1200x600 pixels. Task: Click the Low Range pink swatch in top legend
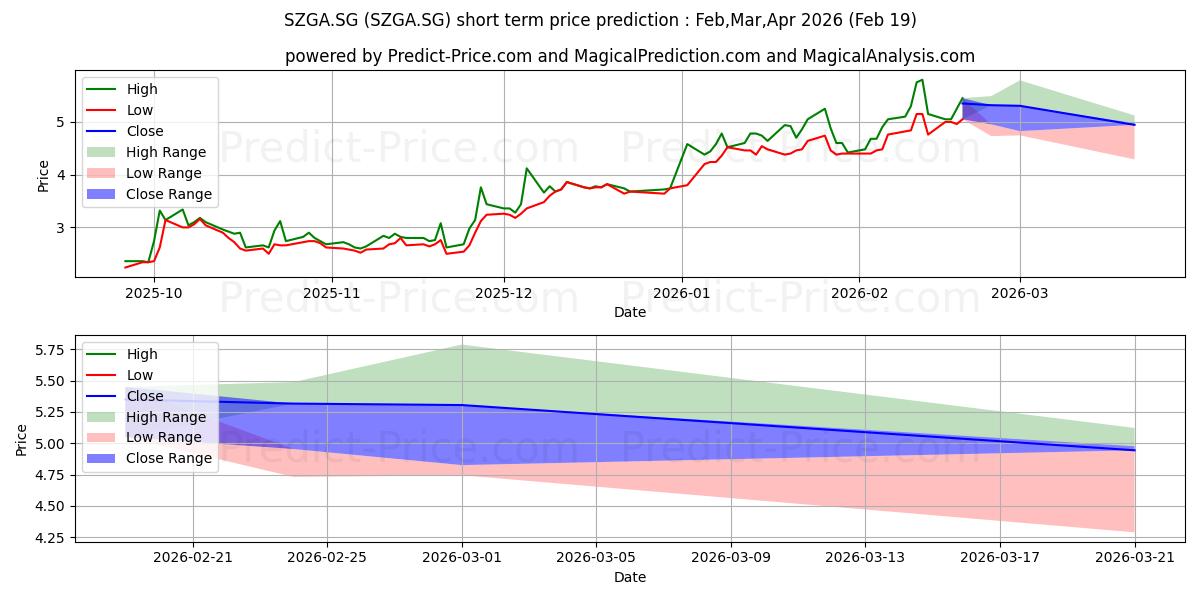click(104, 174)
